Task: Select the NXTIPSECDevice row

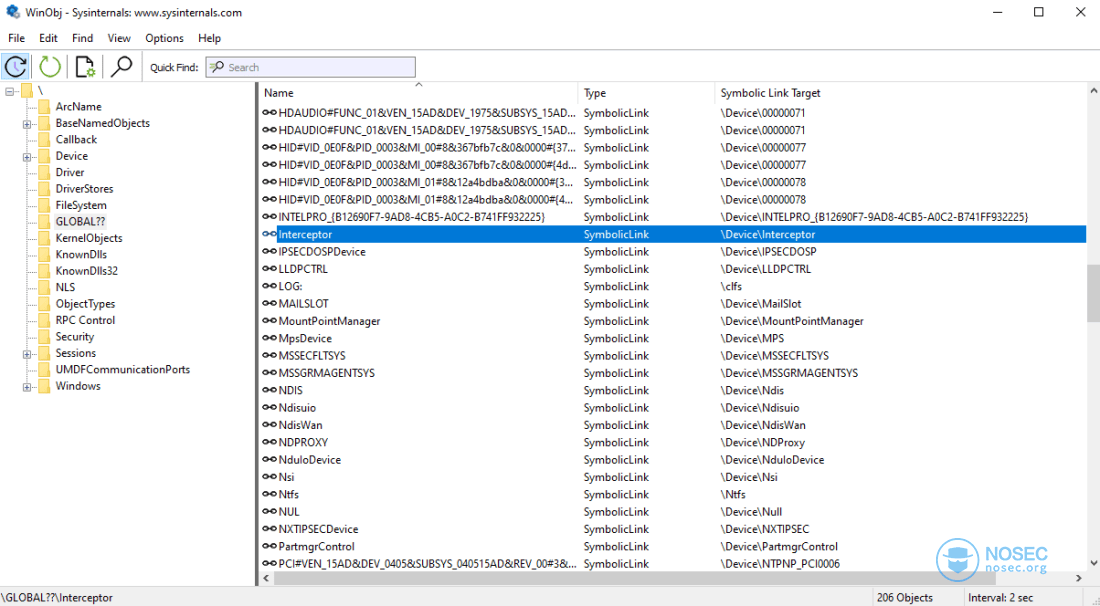Action: [x=673, y=529]
